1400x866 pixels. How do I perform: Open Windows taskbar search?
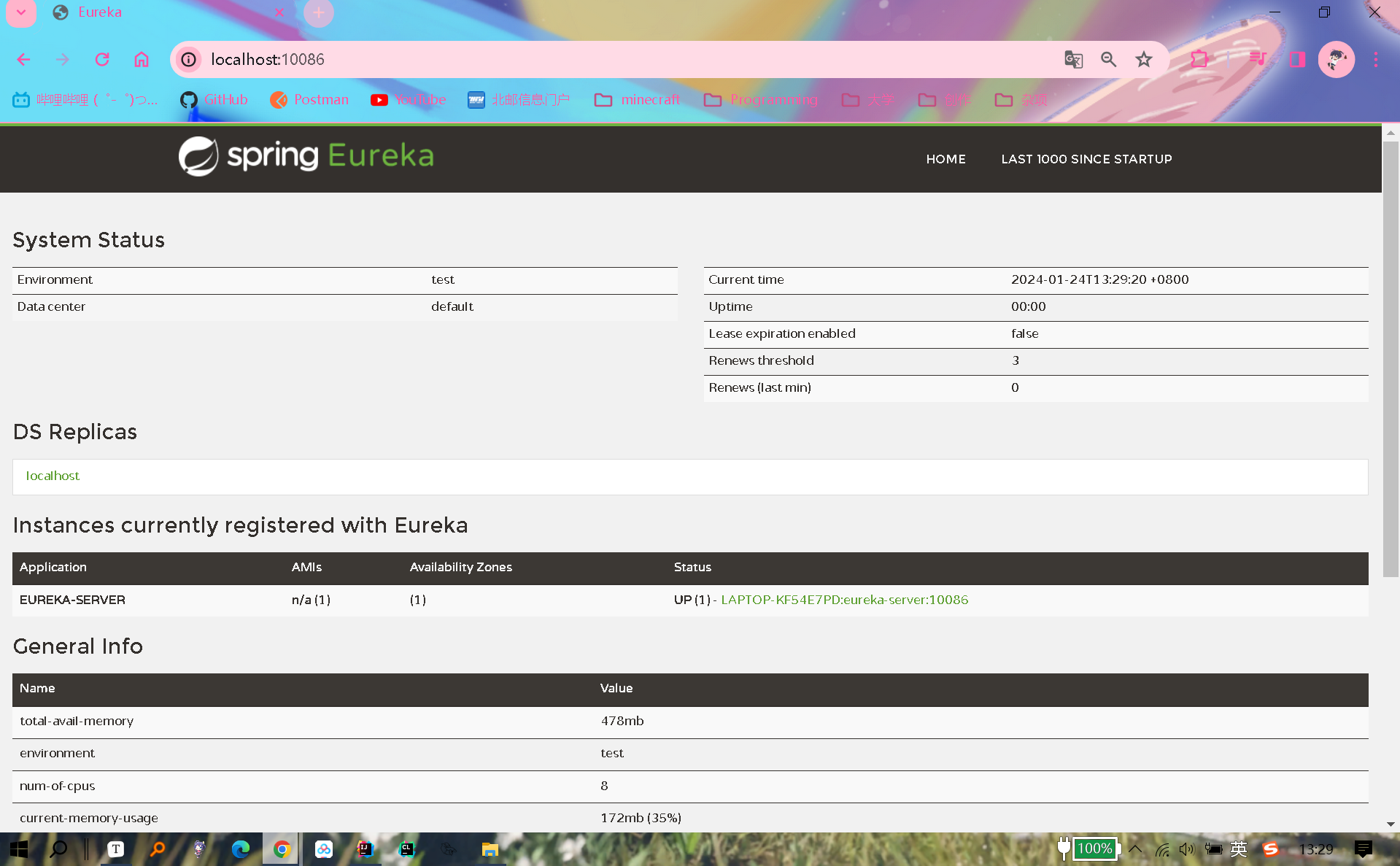click(x=58, y=849)
